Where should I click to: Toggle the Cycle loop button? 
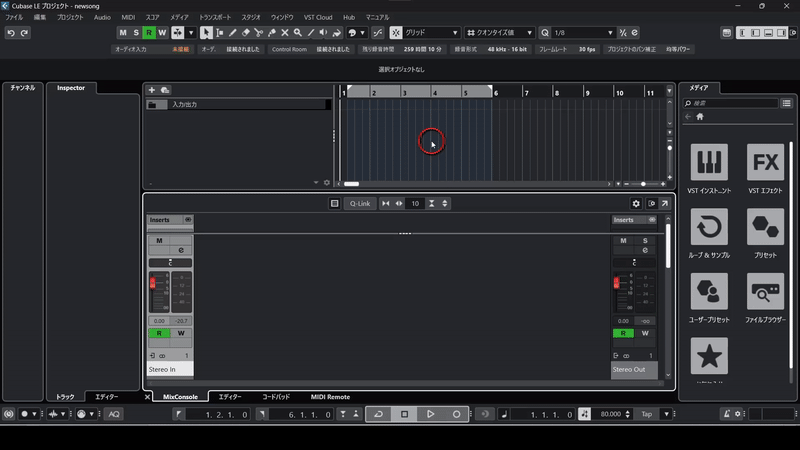[379, 414]
